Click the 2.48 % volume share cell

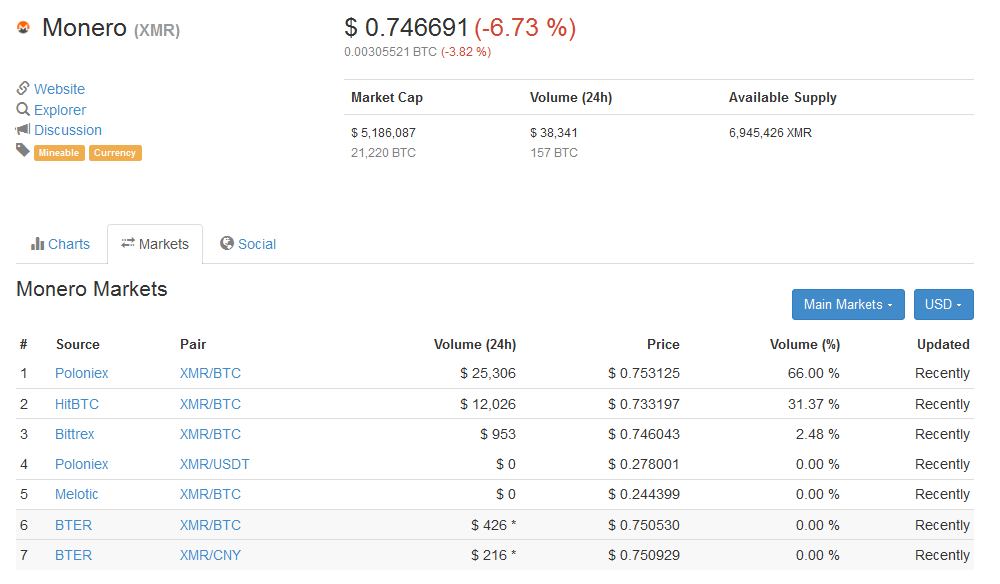(818, 434)
